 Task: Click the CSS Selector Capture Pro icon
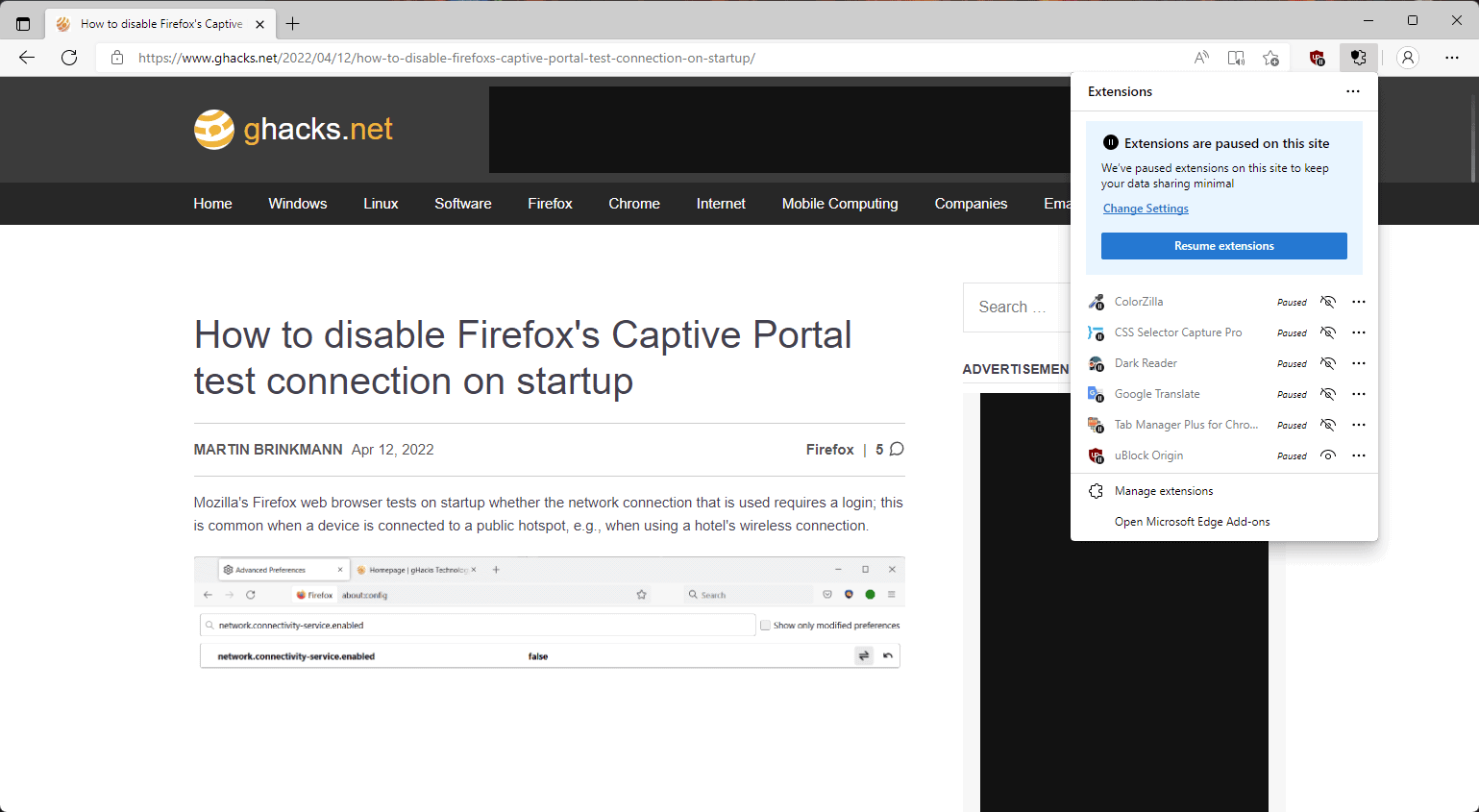pyautogui.click(x=1096, y=332)
